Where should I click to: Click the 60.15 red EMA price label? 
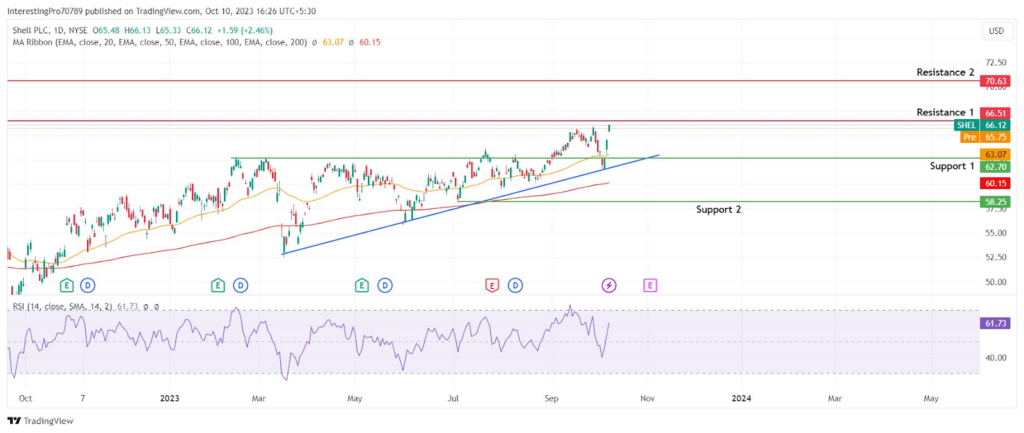(995, 183)
